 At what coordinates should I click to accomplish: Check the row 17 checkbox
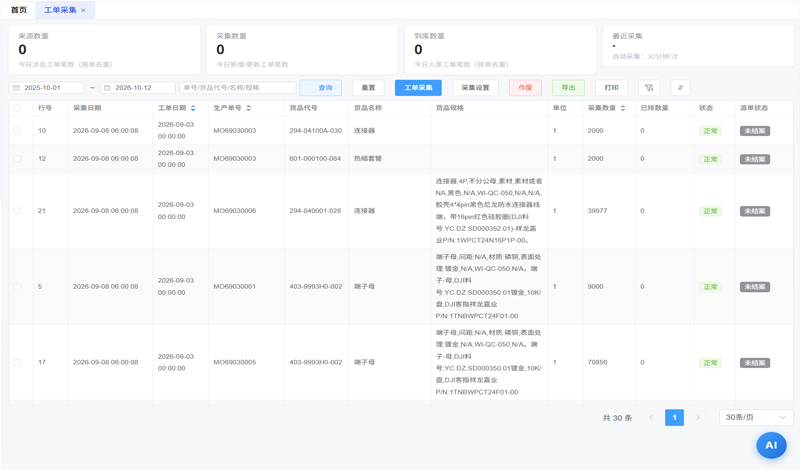point(17,362)
